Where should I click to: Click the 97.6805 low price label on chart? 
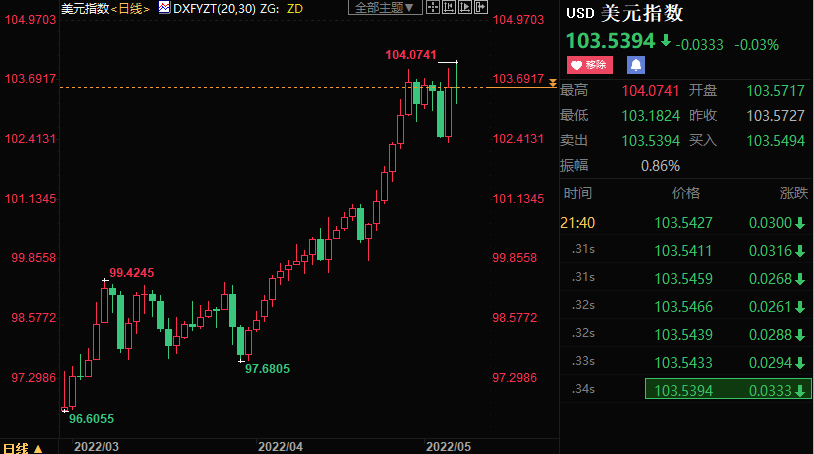click(x=268, y=368)
